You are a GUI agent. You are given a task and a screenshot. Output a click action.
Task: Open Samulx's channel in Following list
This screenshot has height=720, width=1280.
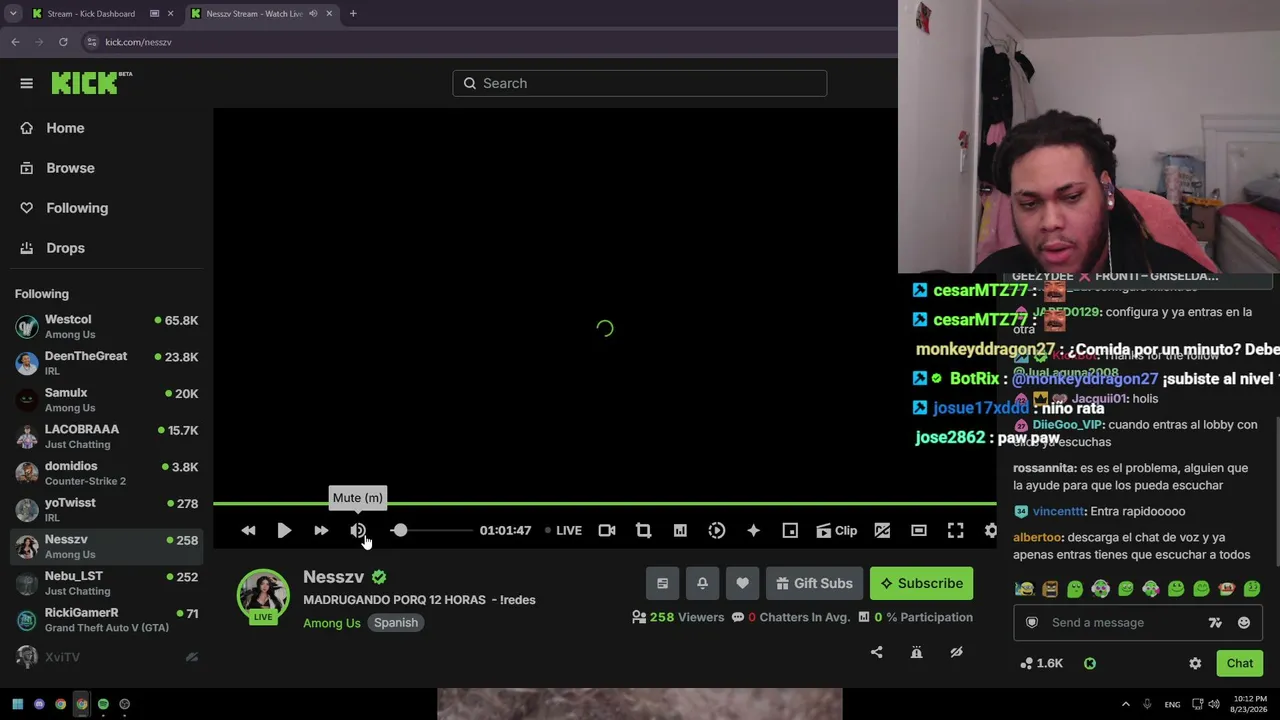point(106,400)
